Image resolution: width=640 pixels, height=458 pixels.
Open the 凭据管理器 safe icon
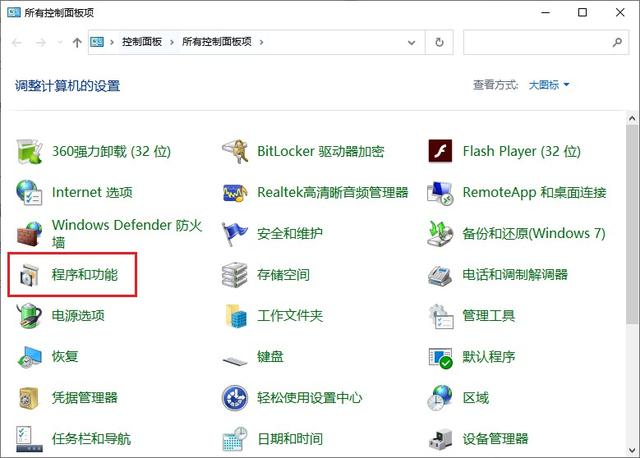pos(29,398)
